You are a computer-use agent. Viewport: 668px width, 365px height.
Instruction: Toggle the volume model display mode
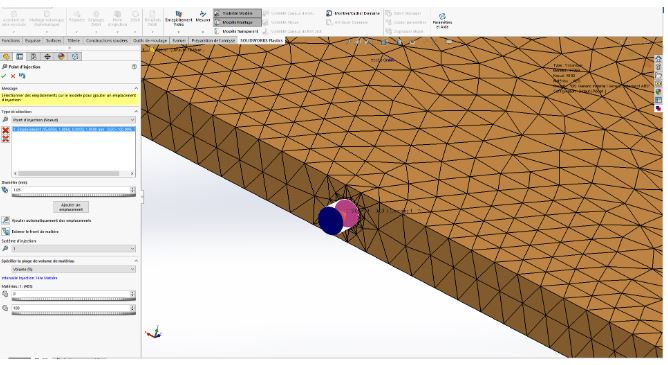238,13
